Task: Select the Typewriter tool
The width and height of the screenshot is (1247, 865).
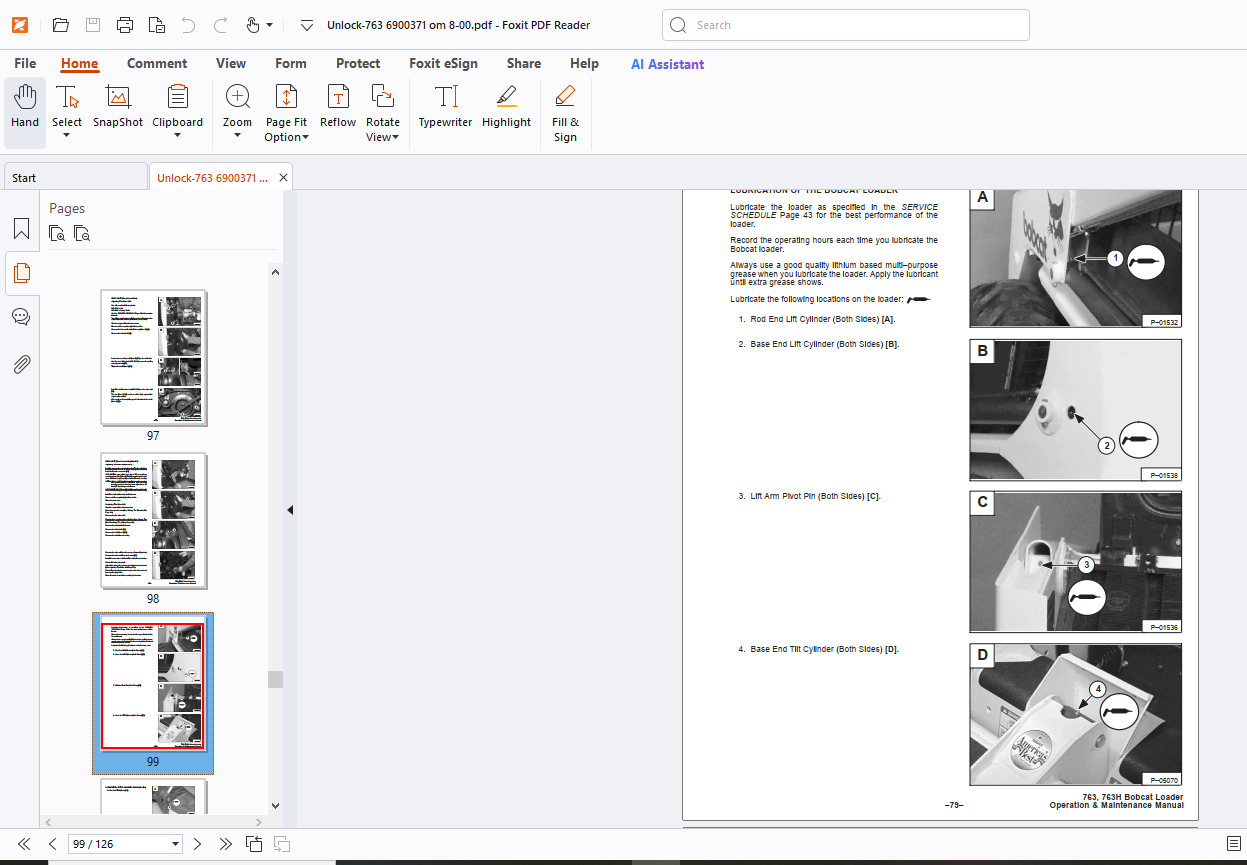Action: (x=445, y=107)
